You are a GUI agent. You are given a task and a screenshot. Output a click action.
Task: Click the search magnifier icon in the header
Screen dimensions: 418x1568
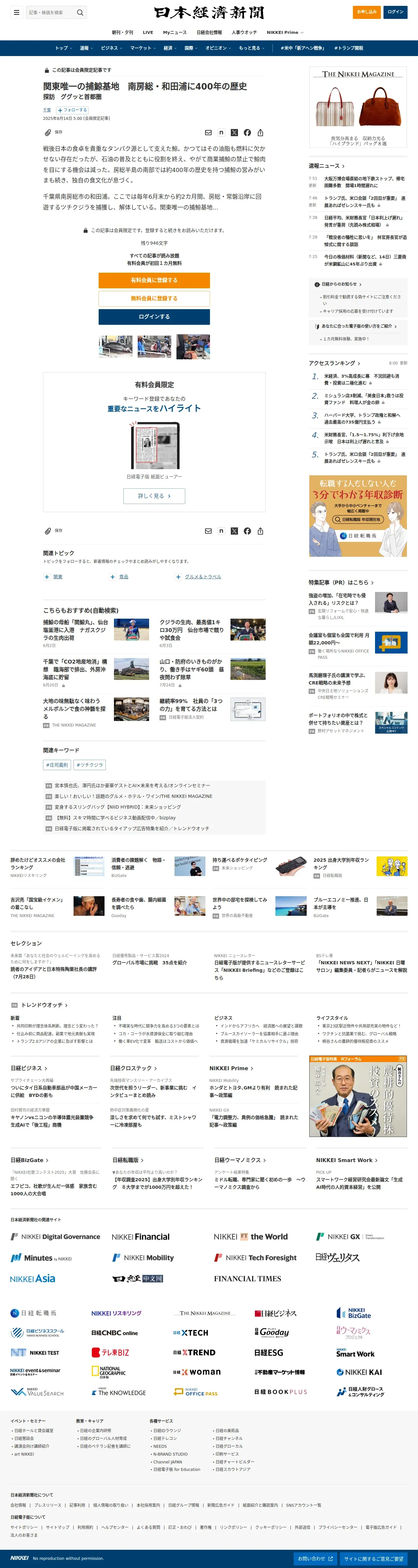(x=80, y=12)
